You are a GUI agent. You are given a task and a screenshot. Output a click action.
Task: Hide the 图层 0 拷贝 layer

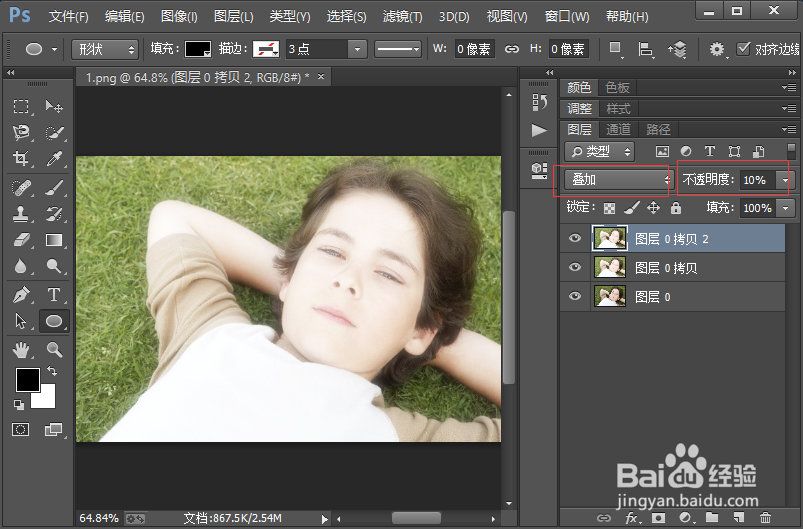pos(575,267)
